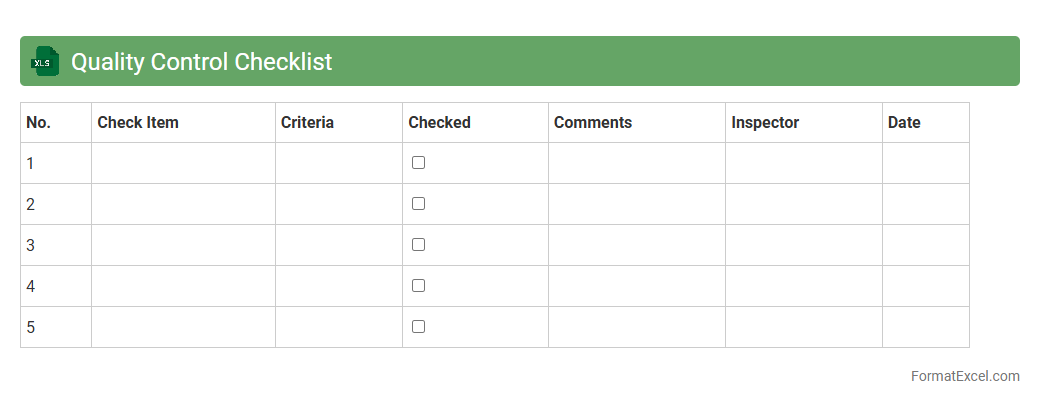1040x405 pixels.
Task: Select the Criteria column header
Action: pyautogui.click(x=307, y=123)
